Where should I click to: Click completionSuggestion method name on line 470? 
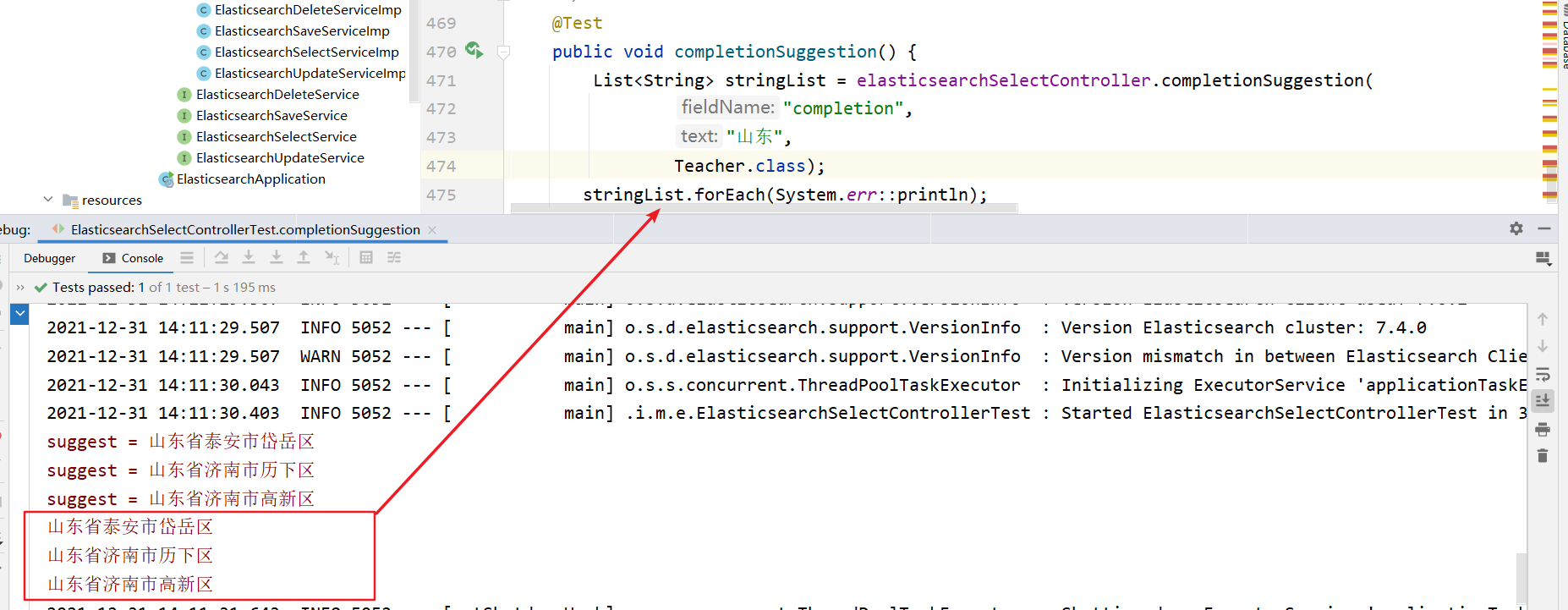click(776, 52)
